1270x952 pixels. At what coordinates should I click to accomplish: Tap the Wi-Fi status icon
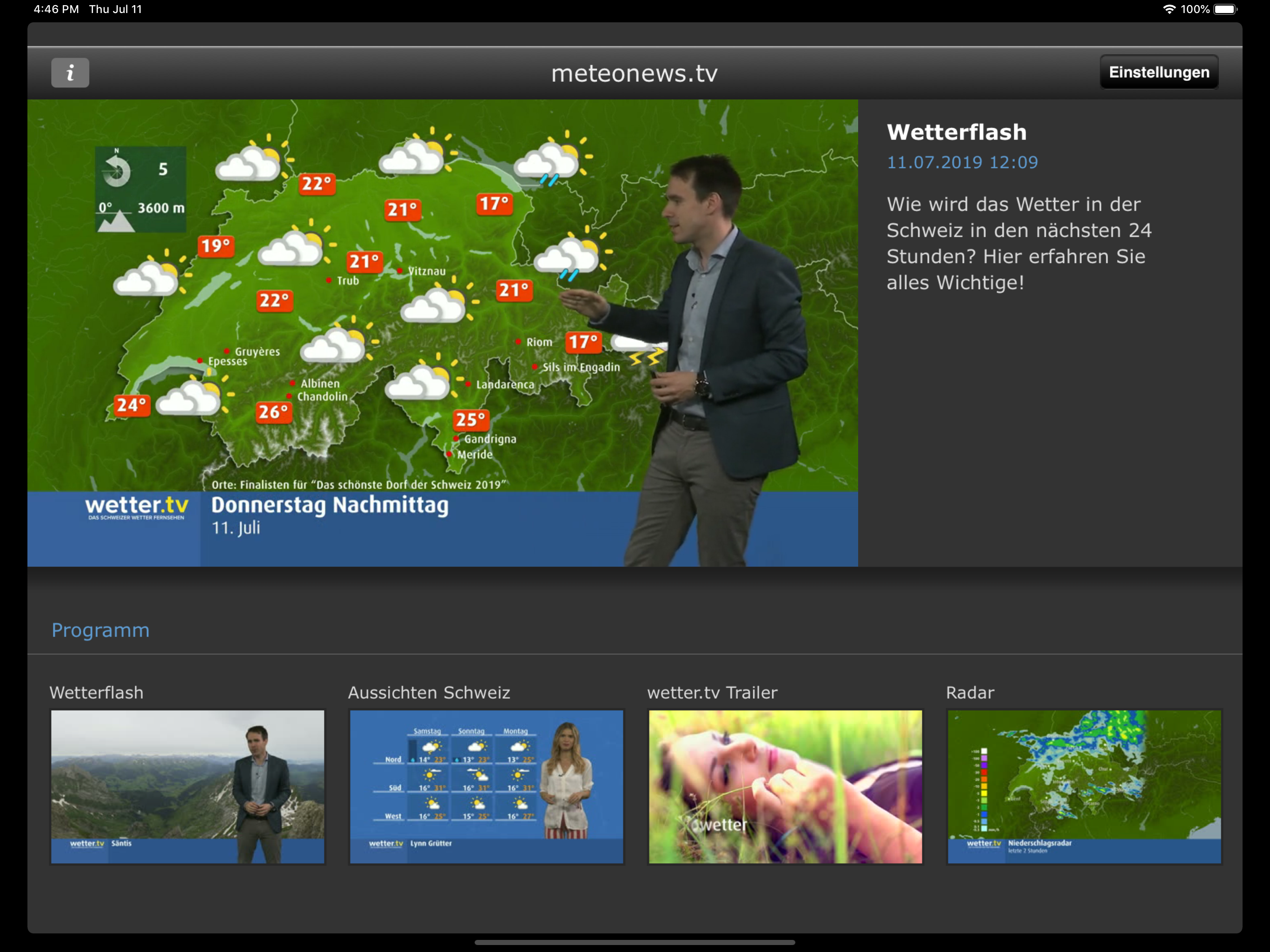coord(1169,9)
